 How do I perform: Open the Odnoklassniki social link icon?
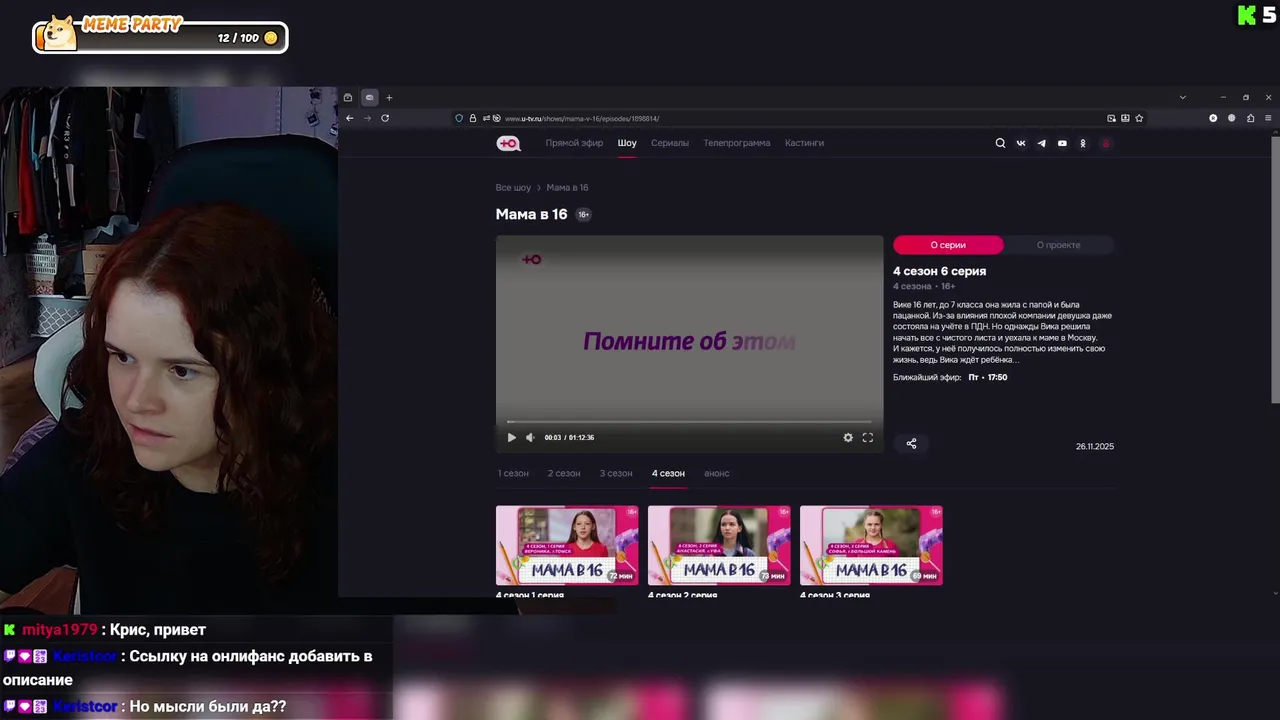[x=1082, y=143]
